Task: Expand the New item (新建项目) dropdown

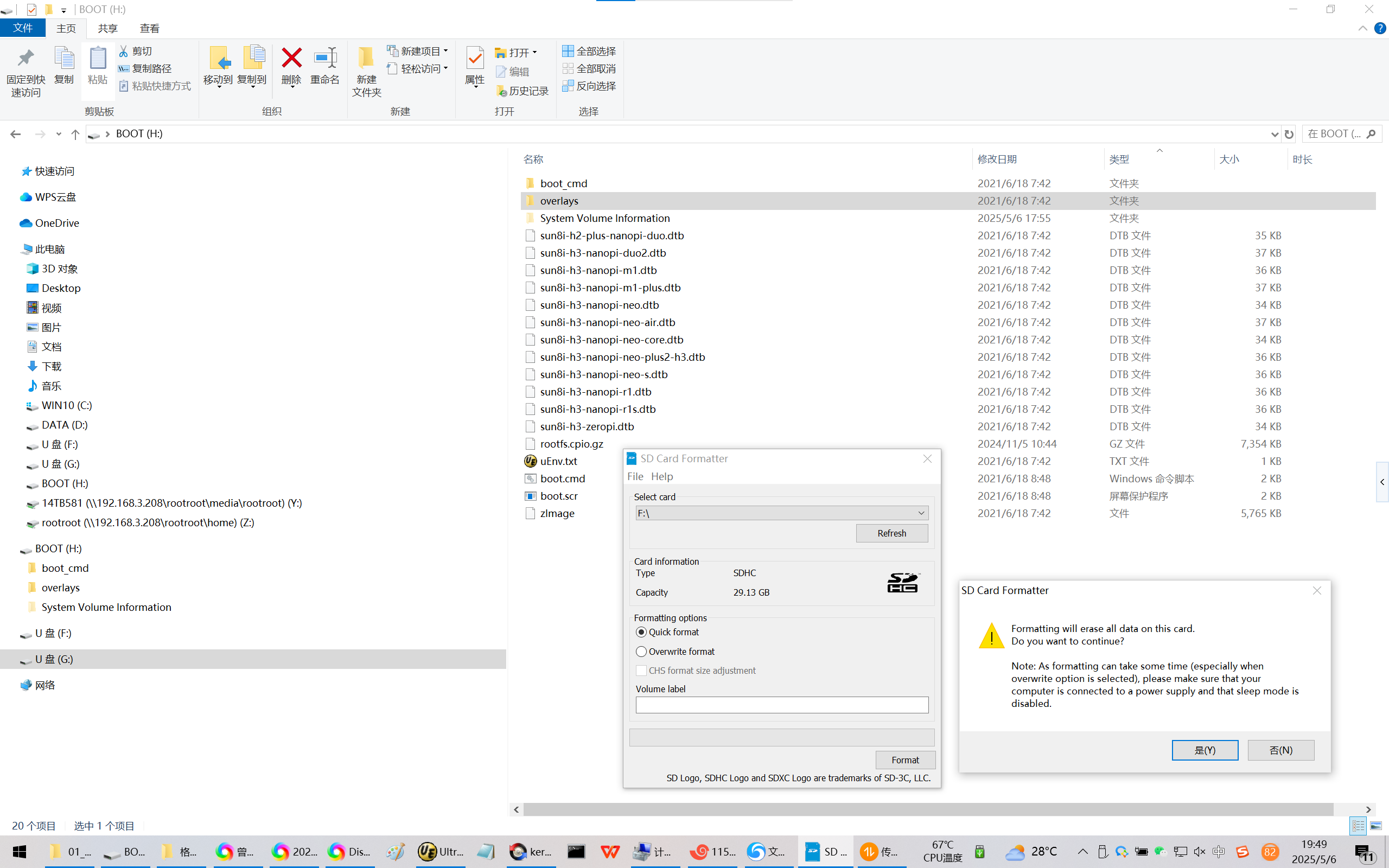Action: coord(445,51)
